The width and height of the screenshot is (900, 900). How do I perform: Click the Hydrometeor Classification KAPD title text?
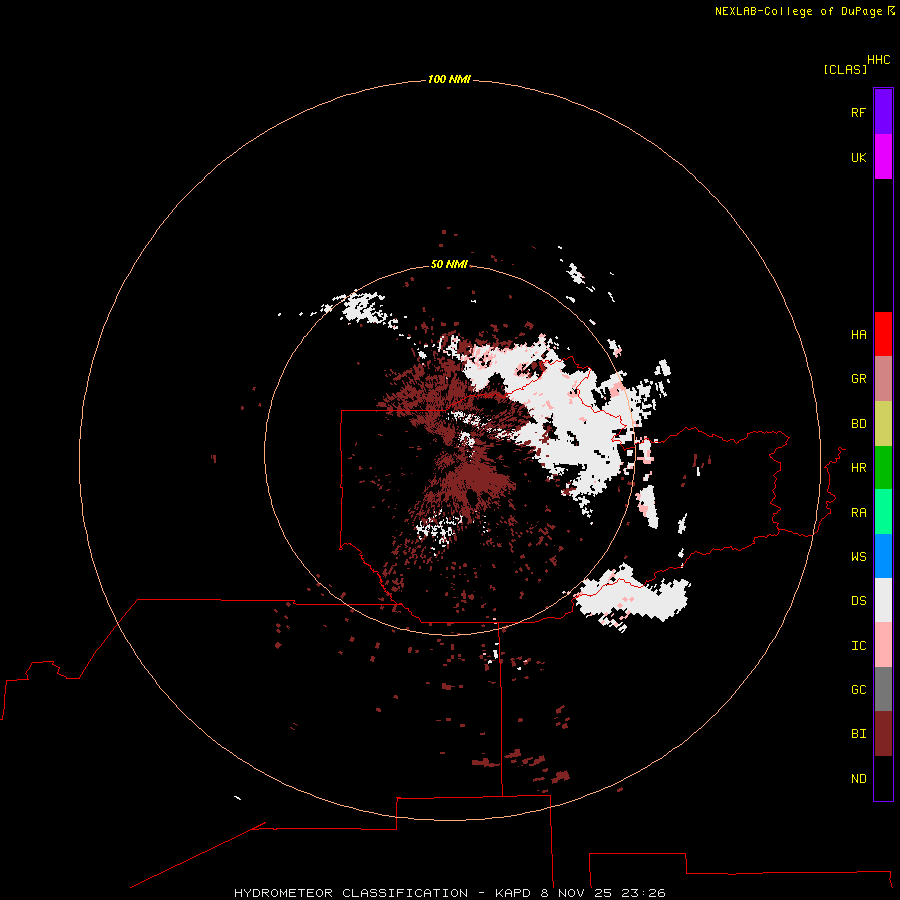pos(449,893)
